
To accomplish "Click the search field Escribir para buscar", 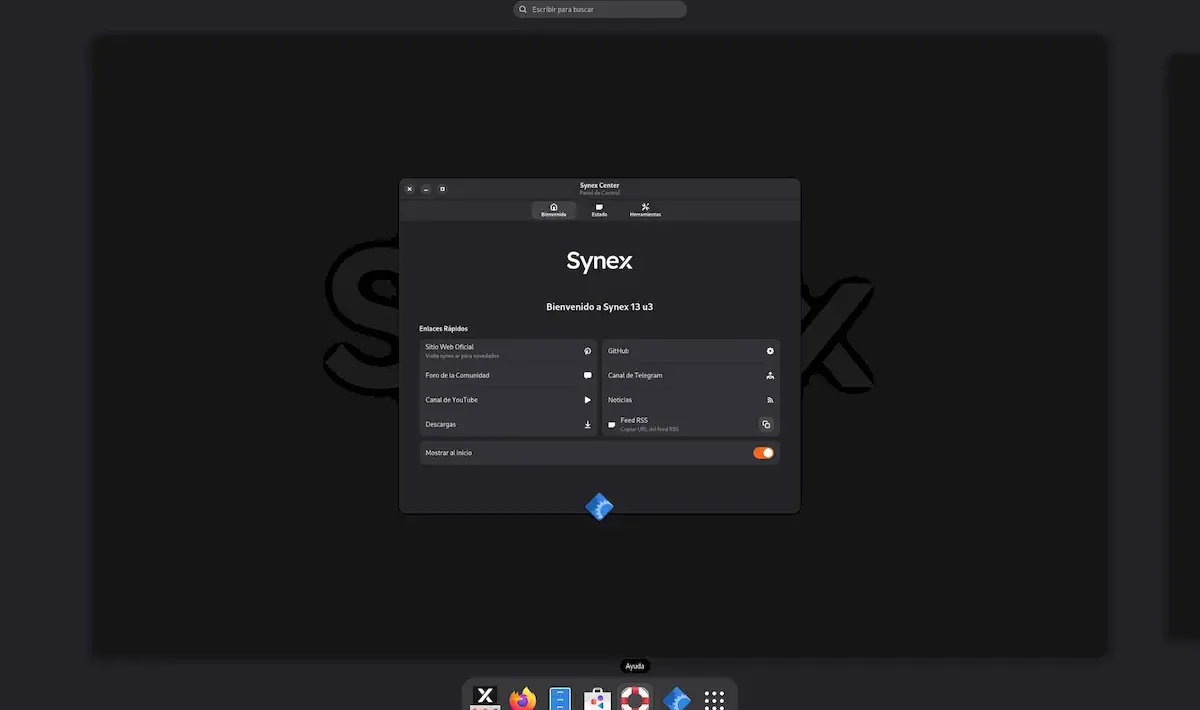I will (600, 9).
